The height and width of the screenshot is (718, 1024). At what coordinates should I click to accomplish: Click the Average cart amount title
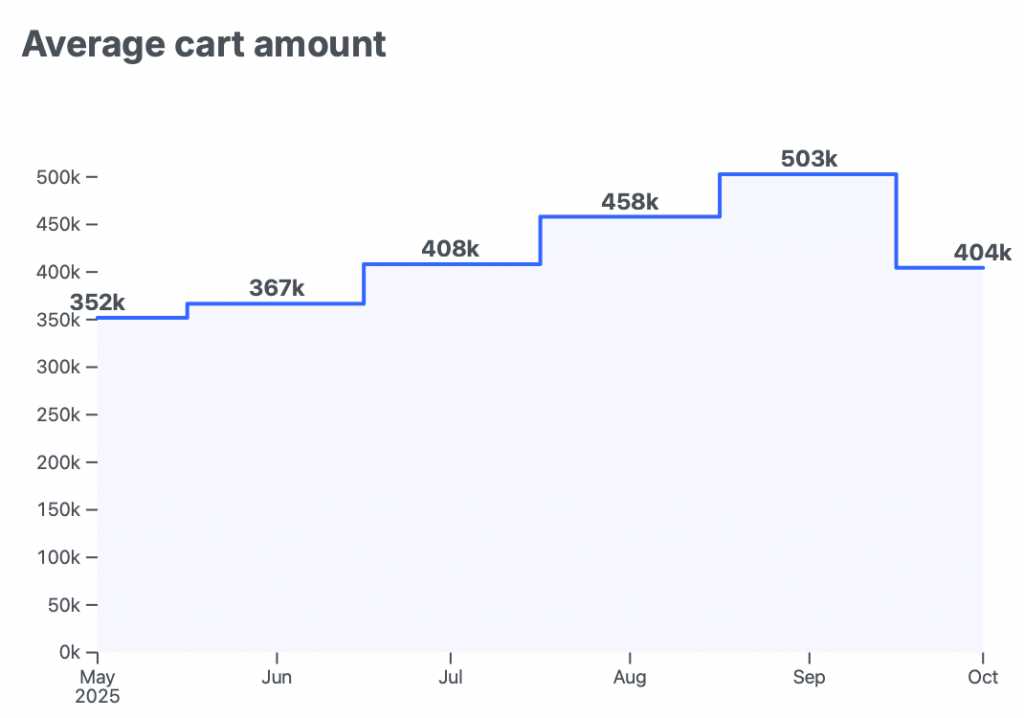pos(204,45)
